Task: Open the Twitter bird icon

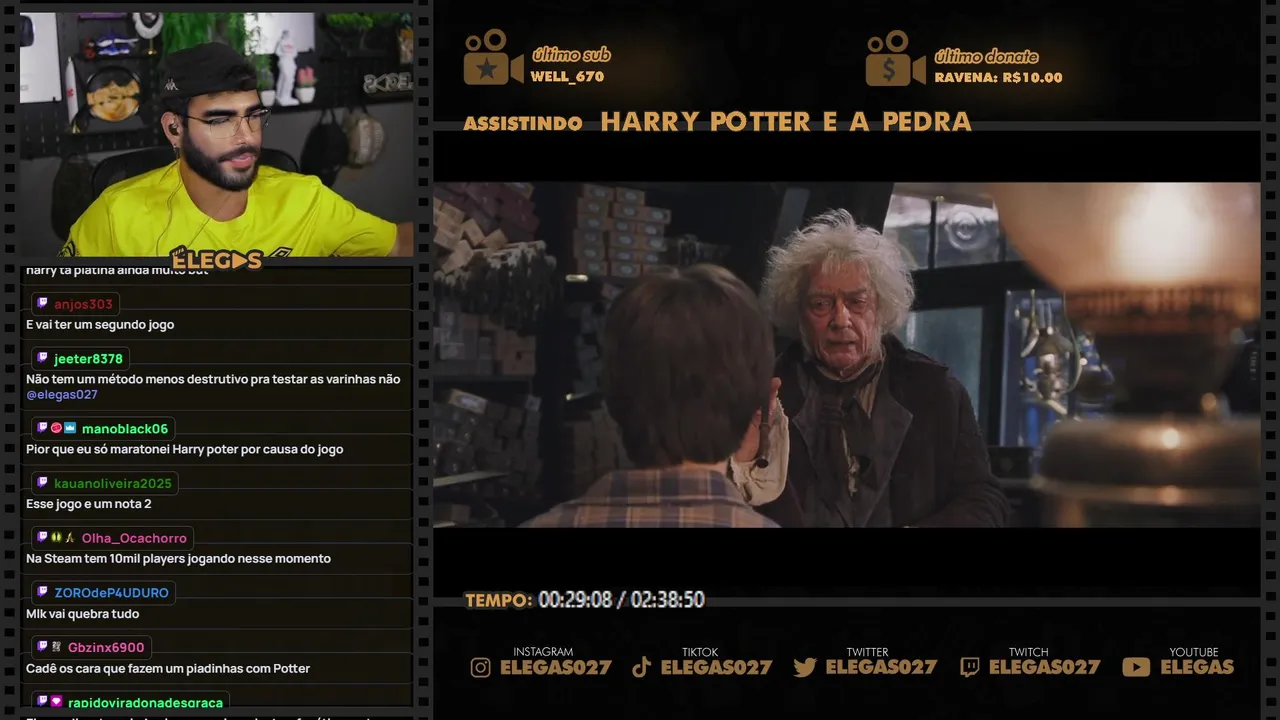Action: [805, 667]
